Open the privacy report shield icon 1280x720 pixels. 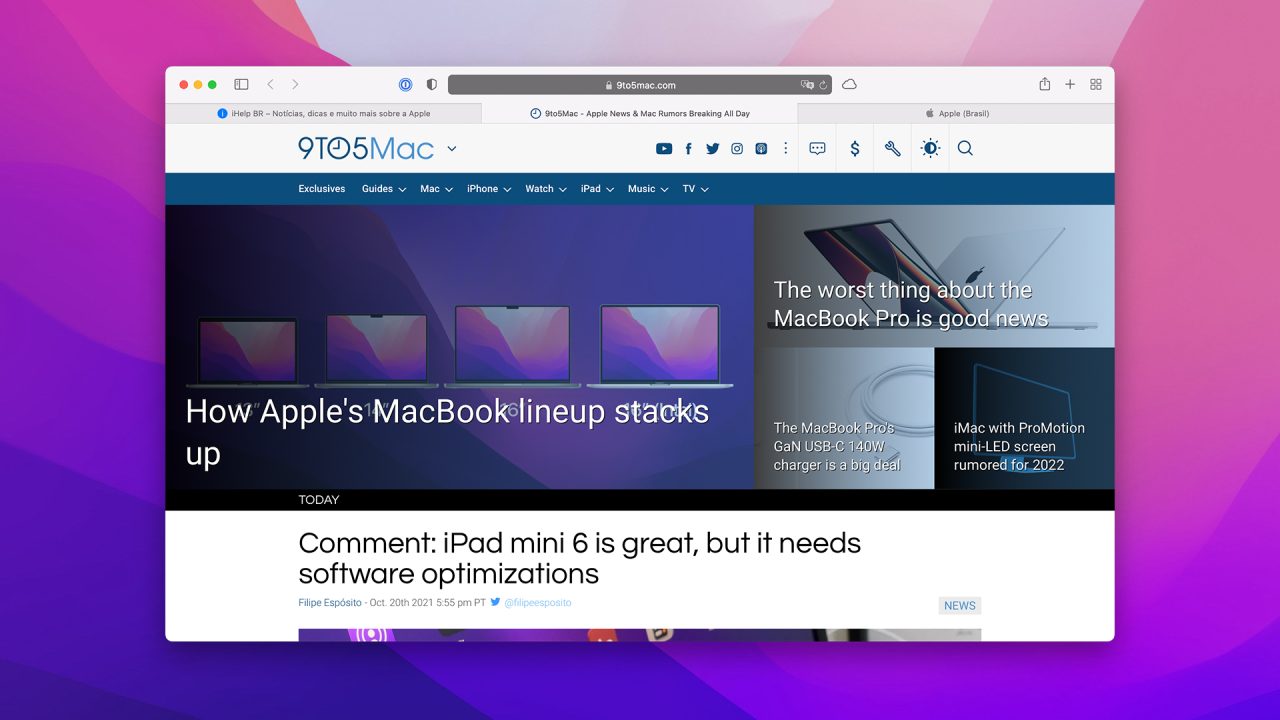[432, 85]
